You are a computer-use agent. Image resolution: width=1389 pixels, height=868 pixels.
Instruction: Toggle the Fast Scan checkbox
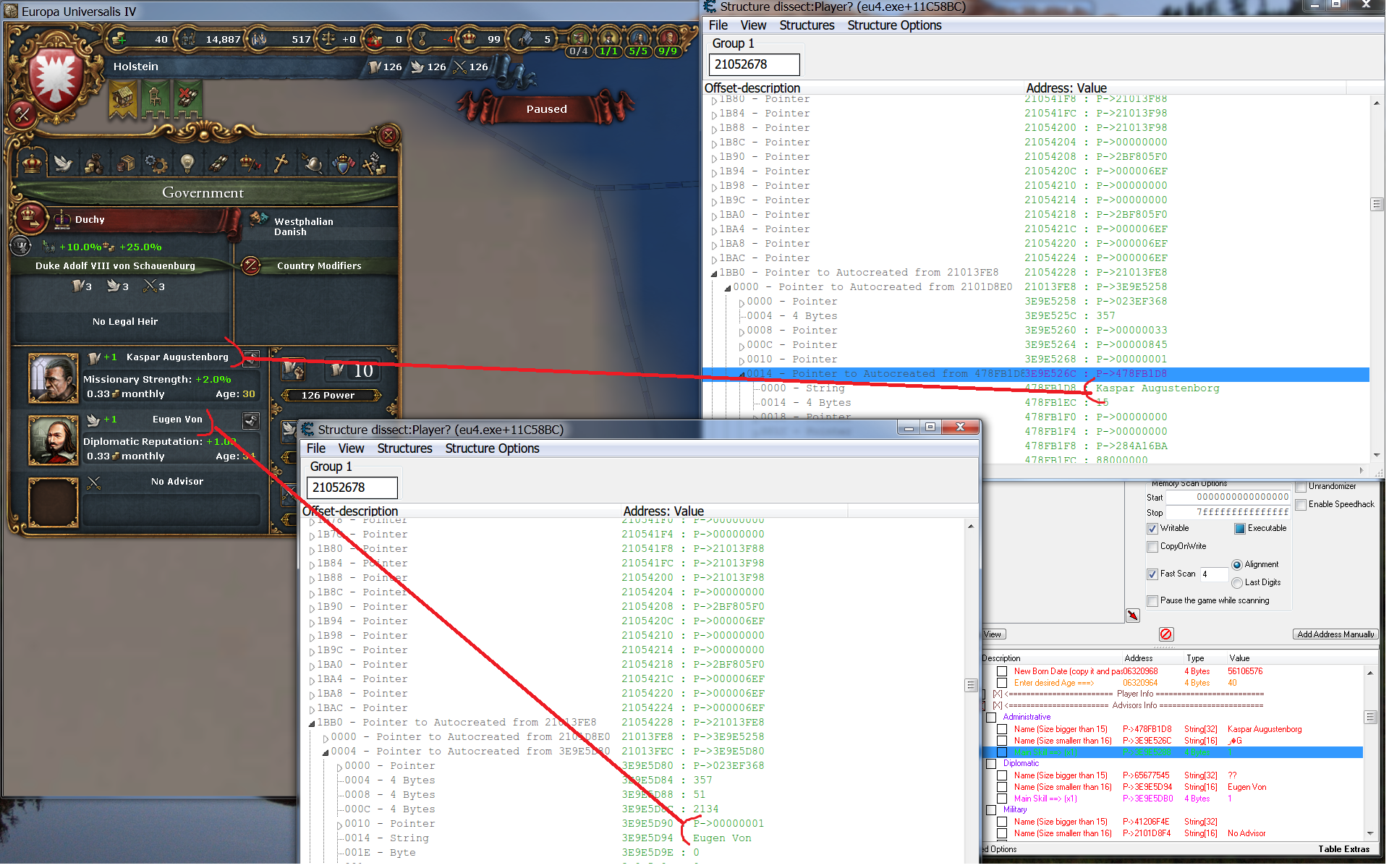pos(1152,574)
